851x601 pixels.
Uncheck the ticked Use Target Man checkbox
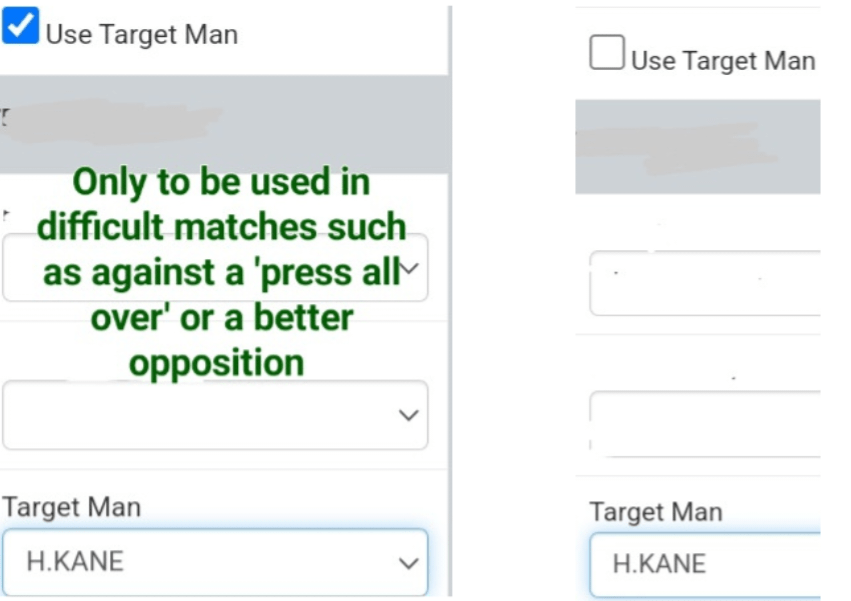pyautogui.click(x=21, y=26)
